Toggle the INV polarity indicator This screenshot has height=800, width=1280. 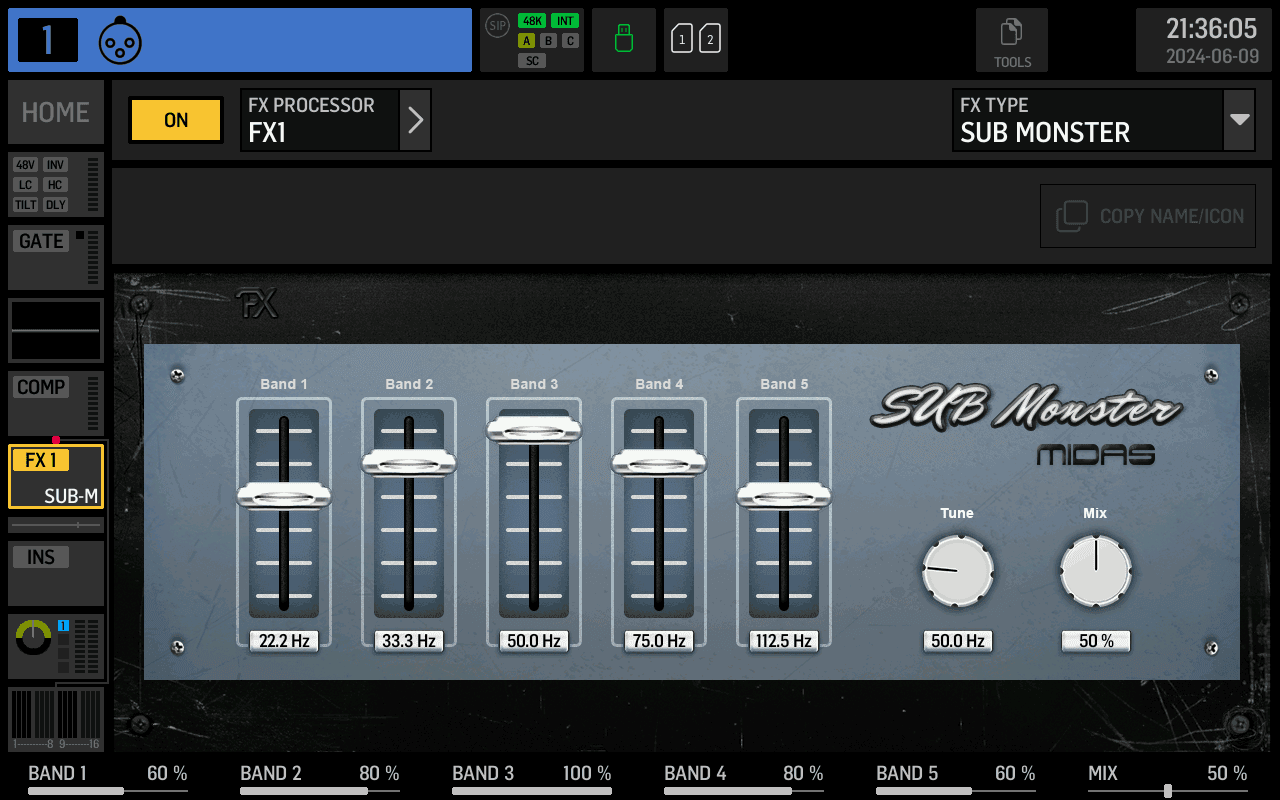coord(55,165)
